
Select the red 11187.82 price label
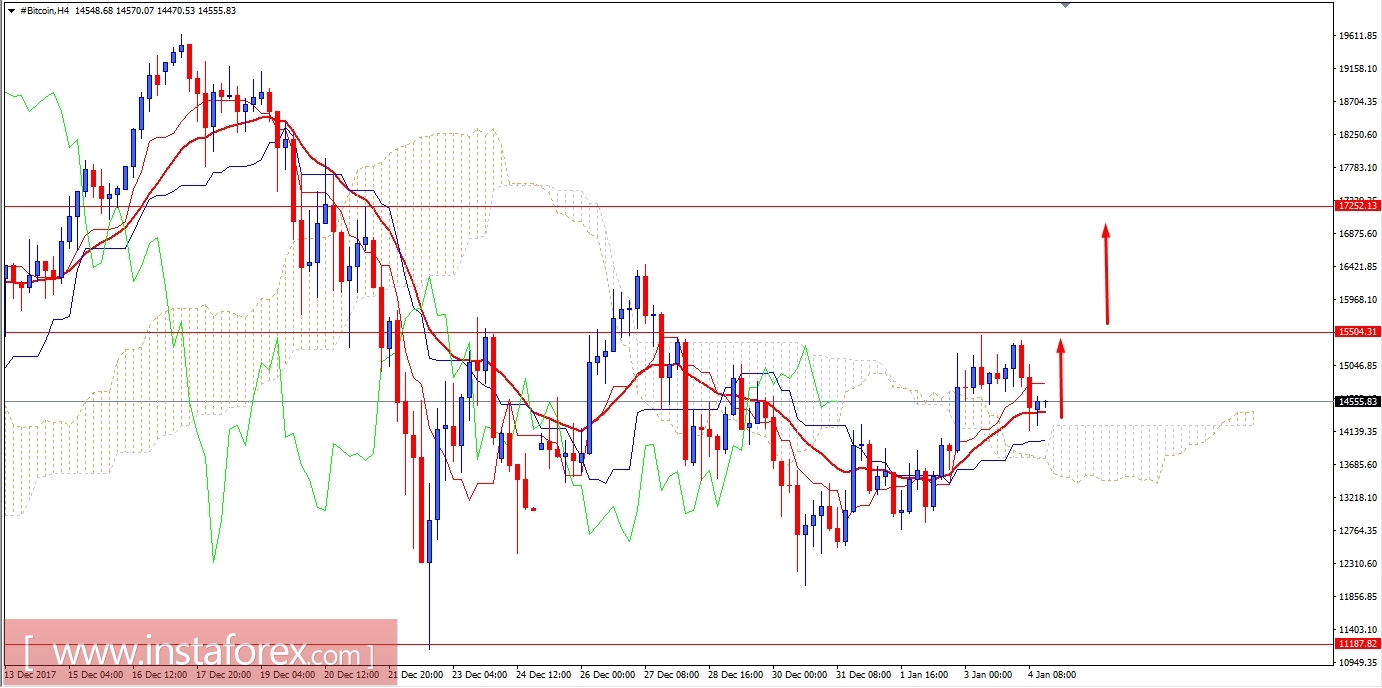[x=1357, y=644]
